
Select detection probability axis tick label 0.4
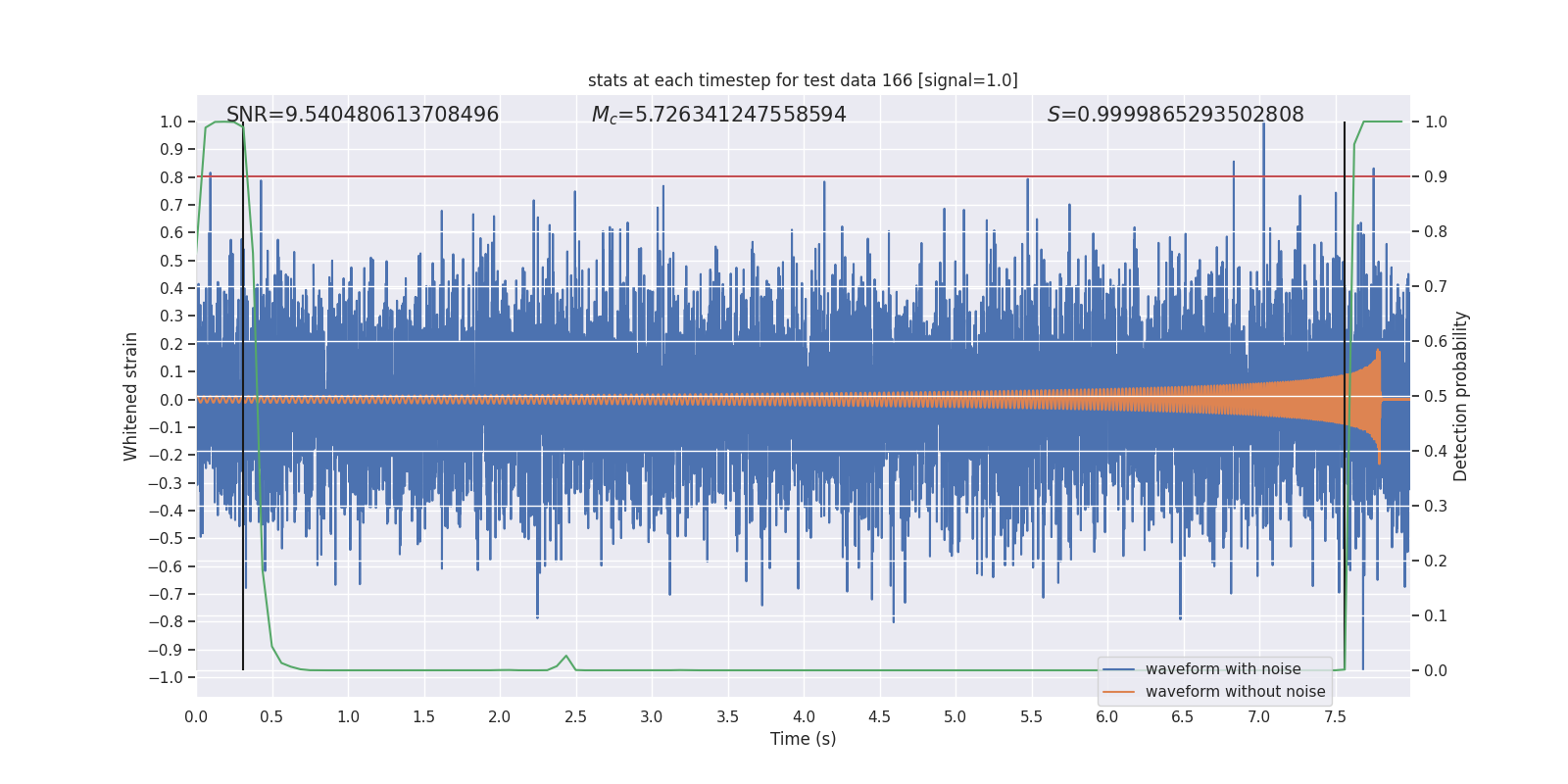pyautogui.click(x=1436, y=451)
